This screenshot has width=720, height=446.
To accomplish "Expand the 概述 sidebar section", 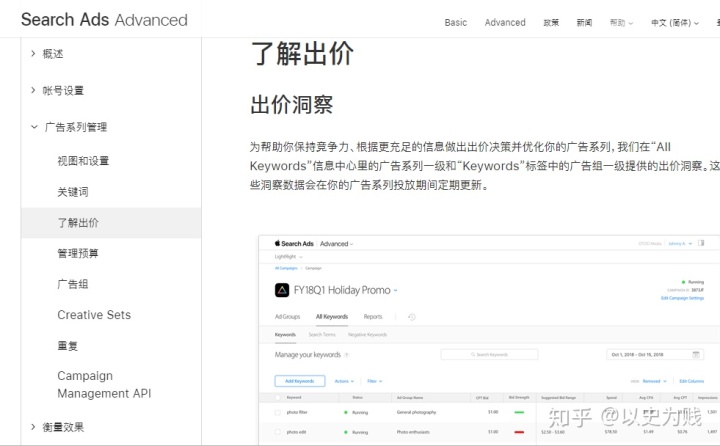I will pos(53,54).
